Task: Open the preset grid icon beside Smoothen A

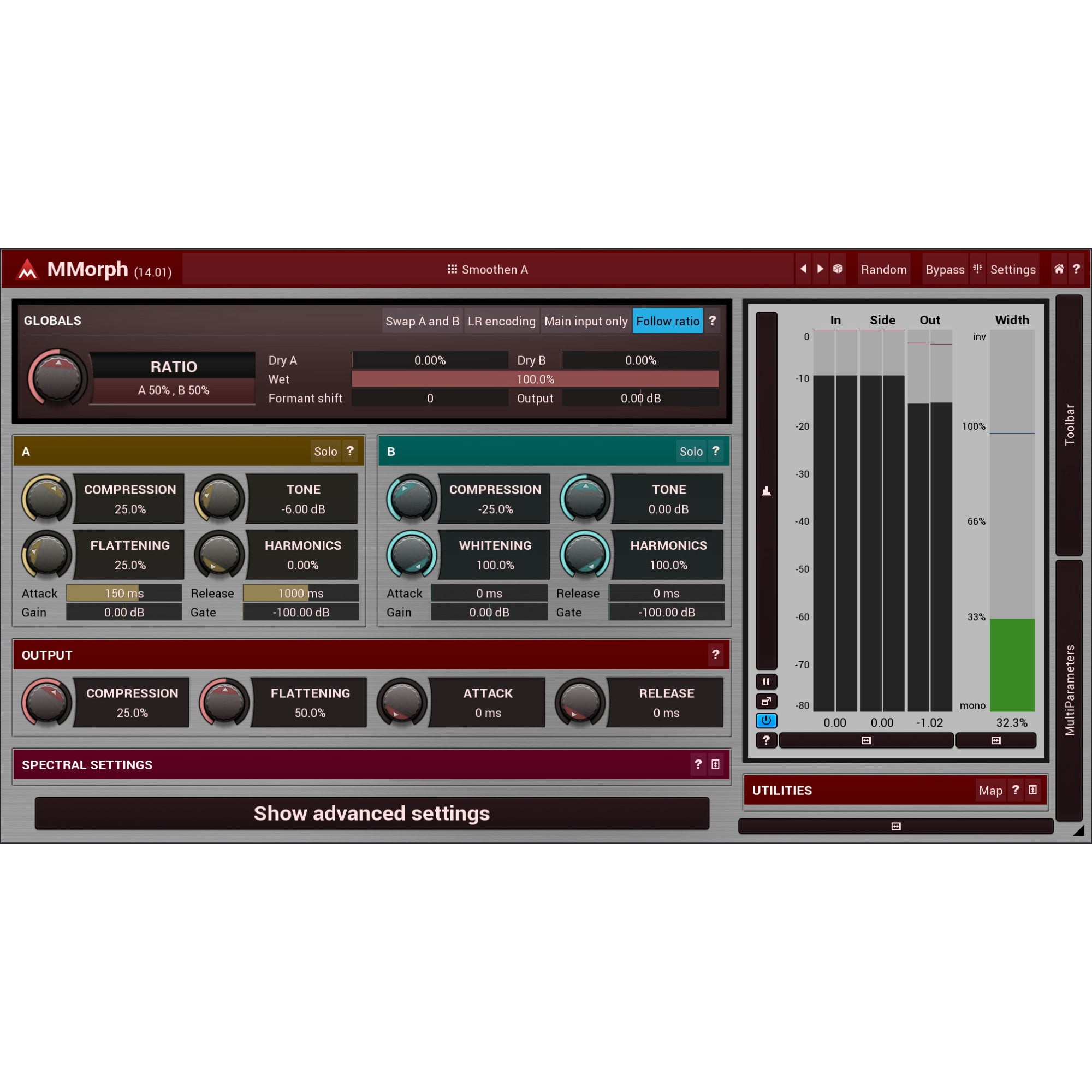Action: click(452, 269)
